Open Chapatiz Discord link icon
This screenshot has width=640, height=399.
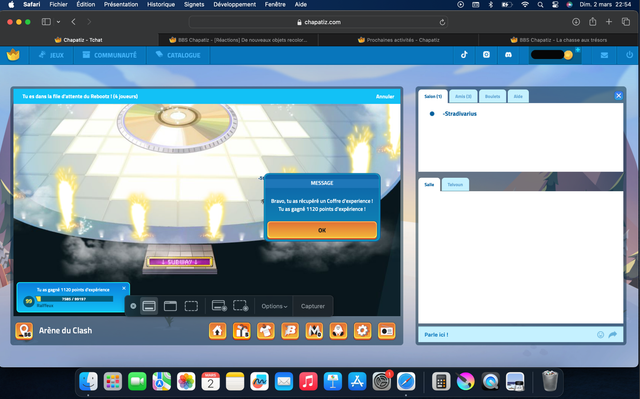pos(508,55)
